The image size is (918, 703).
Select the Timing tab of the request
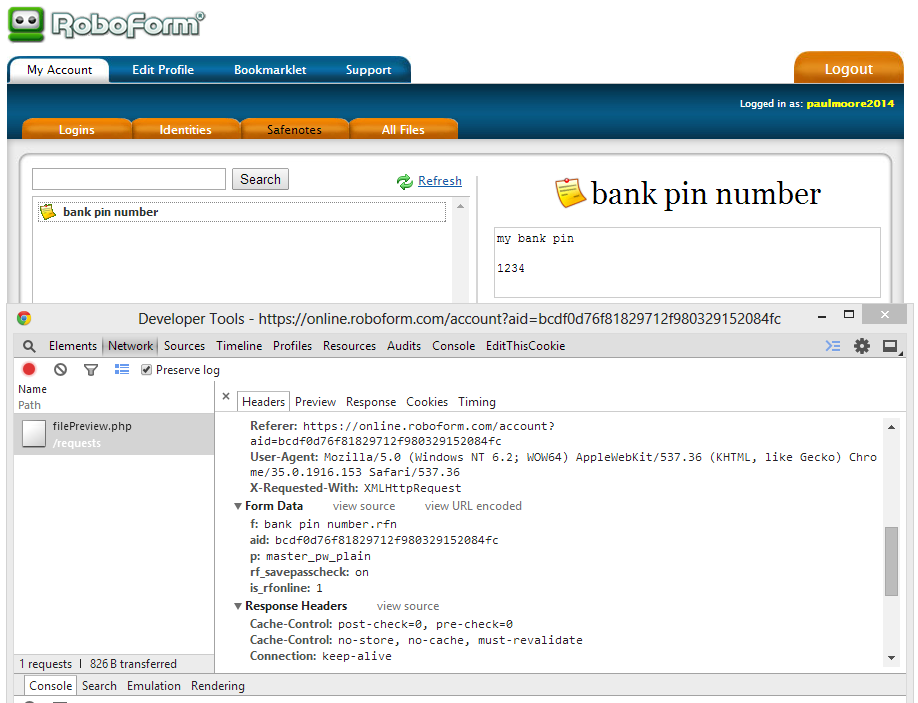point(477,402)
